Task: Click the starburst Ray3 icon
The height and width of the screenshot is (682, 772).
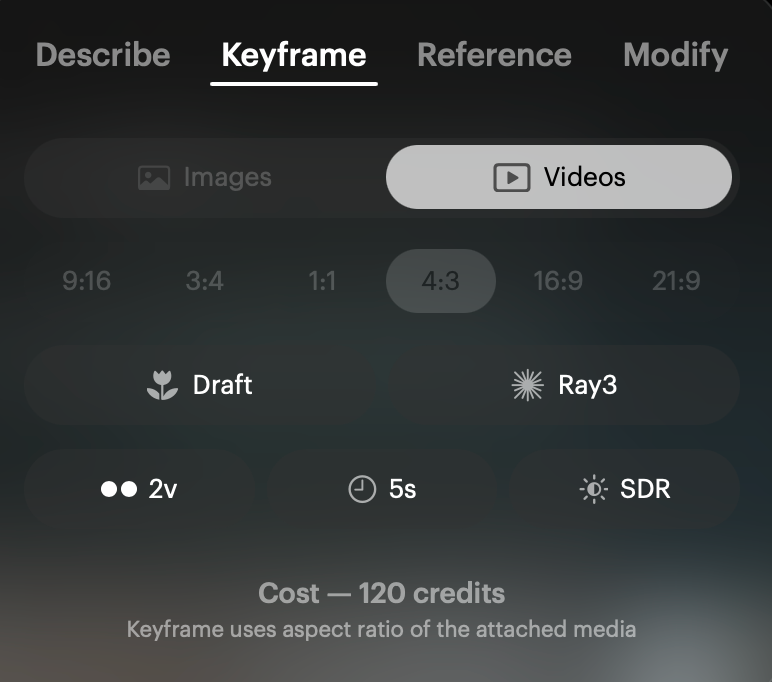Action: [528, 385]
